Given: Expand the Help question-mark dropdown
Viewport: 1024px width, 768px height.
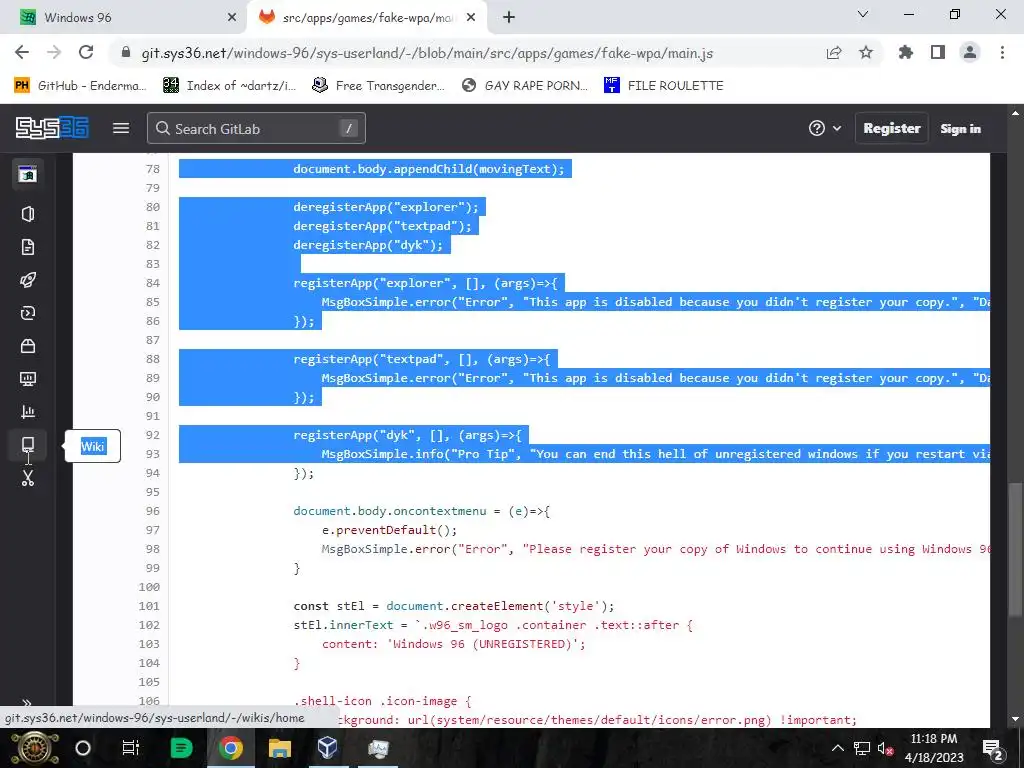Looking at the screenshot, I should coord(825,128).
